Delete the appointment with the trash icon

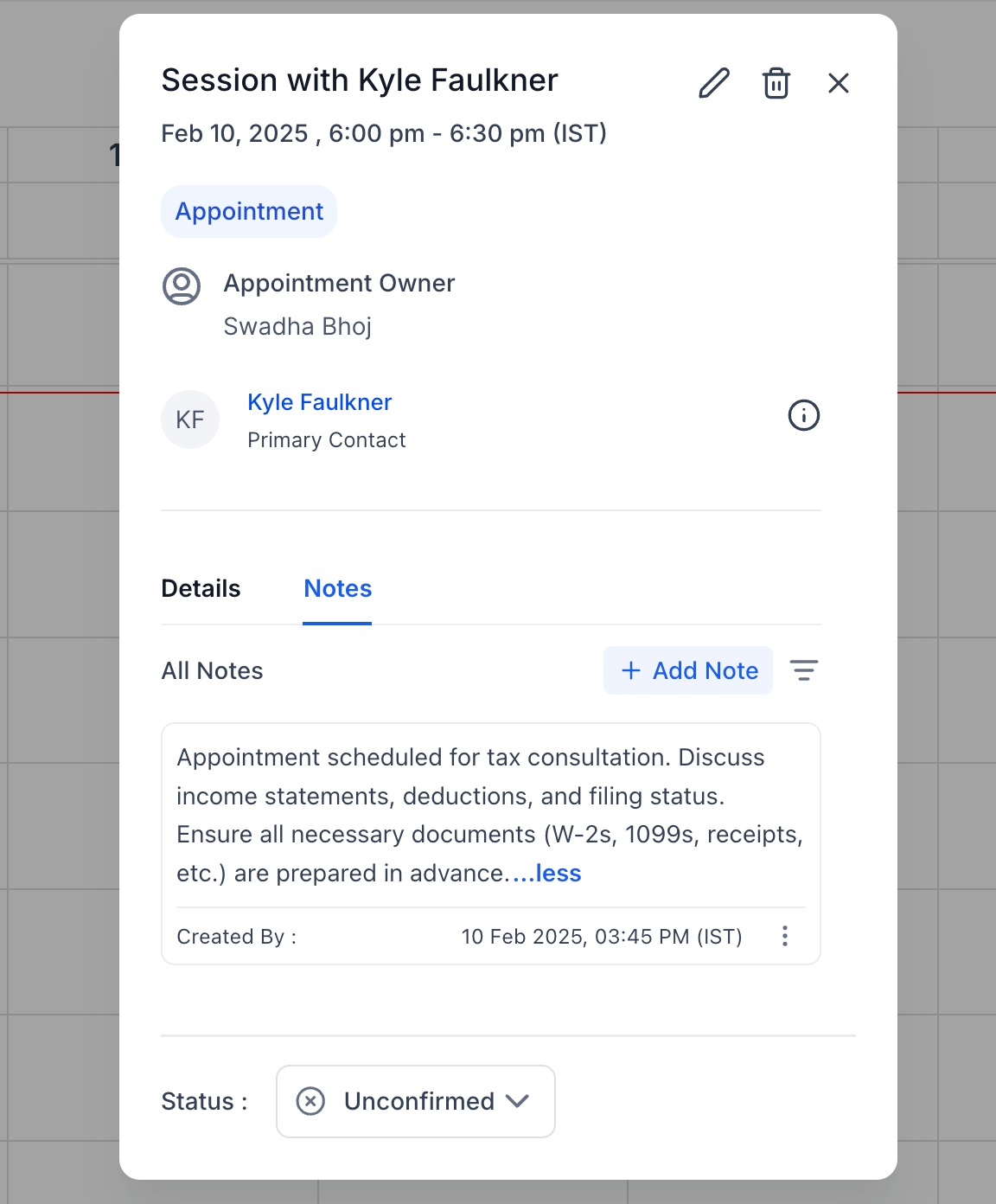[776, 83]
